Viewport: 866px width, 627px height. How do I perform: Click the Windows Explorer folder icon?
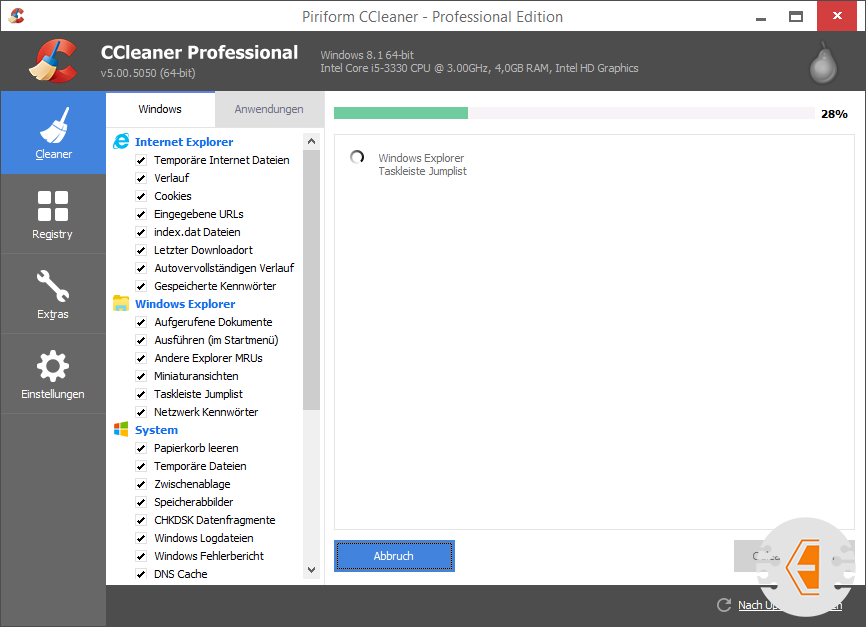[x=121, y=304]
